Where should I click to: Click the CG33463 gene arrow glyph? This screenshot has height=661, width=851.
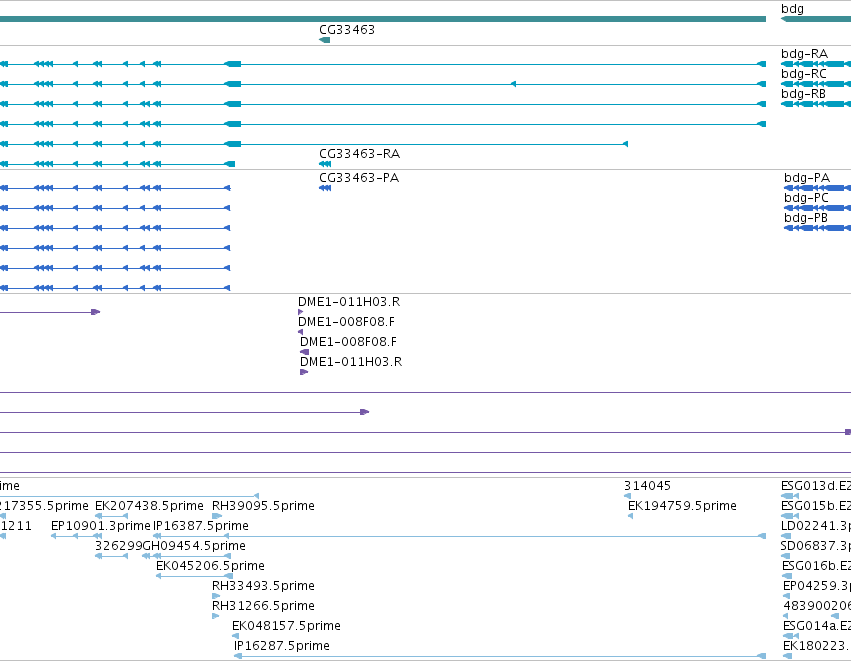325,40
